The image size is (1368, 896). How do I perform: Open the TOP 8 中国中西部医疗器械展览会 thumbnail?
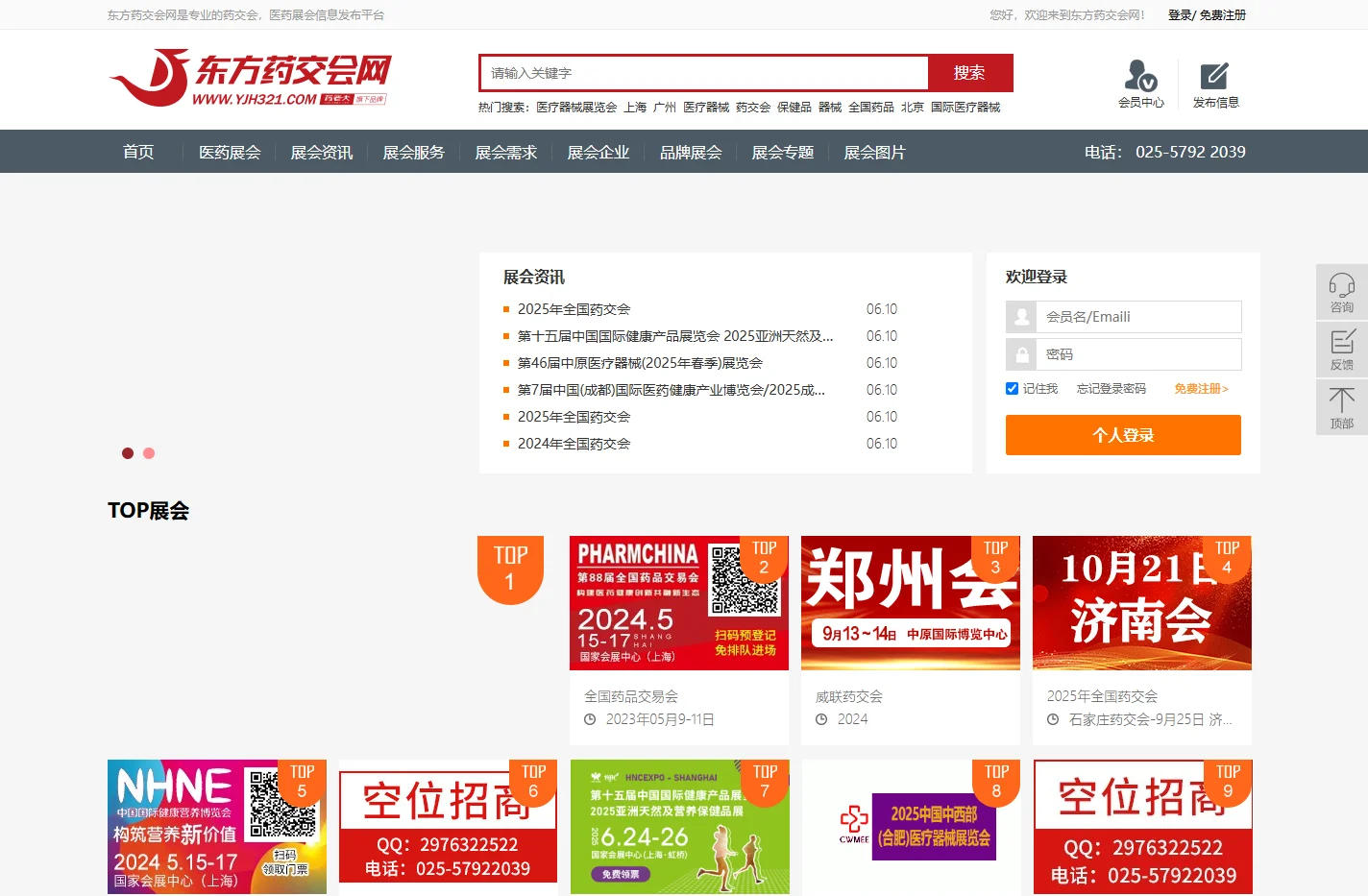point(912,827)
